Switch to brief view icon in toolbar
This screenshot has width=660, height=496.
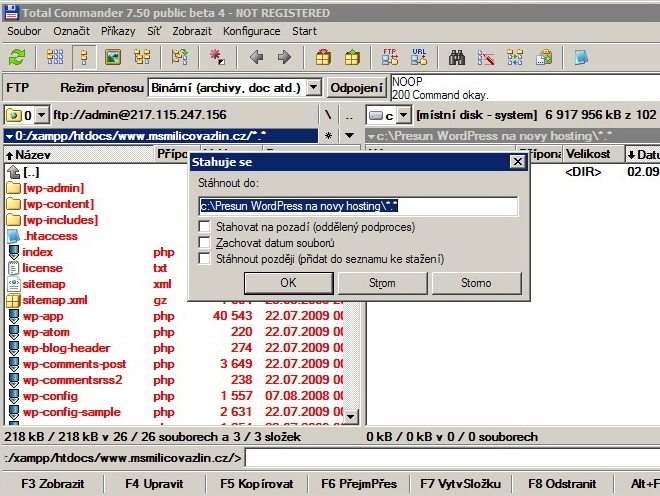(x=55, y=57)
